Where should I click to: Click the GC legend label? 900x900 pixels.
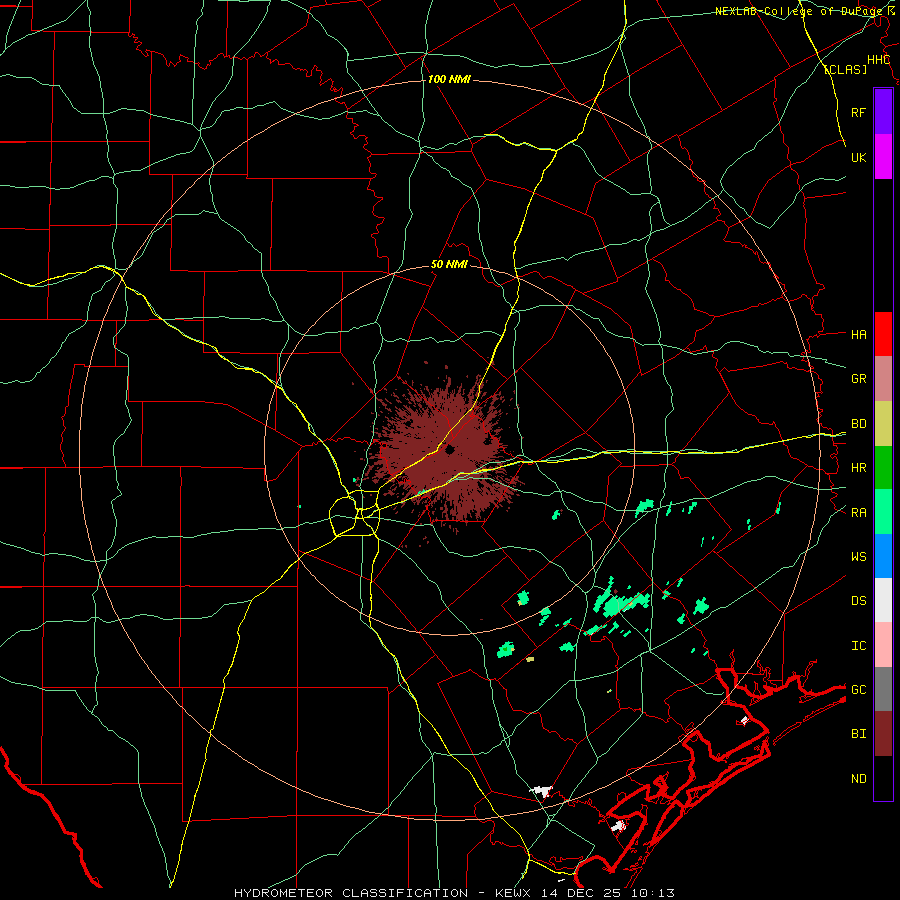pos(858,690)
